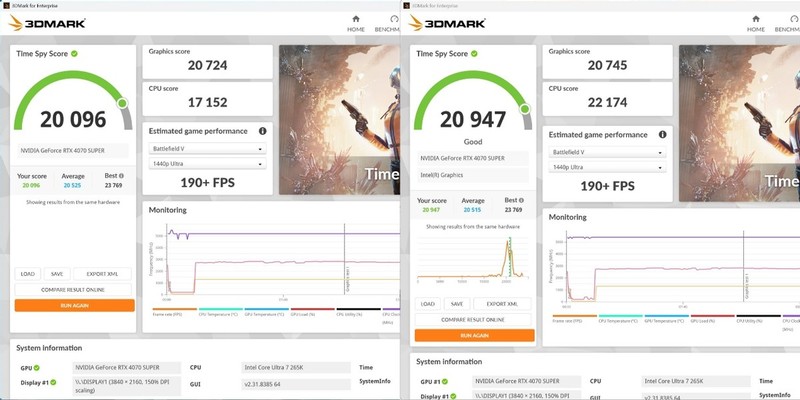Viewport: 800px width, 400px height.
Task: Click EXPORT XML in right window
Action: point(502,304)
